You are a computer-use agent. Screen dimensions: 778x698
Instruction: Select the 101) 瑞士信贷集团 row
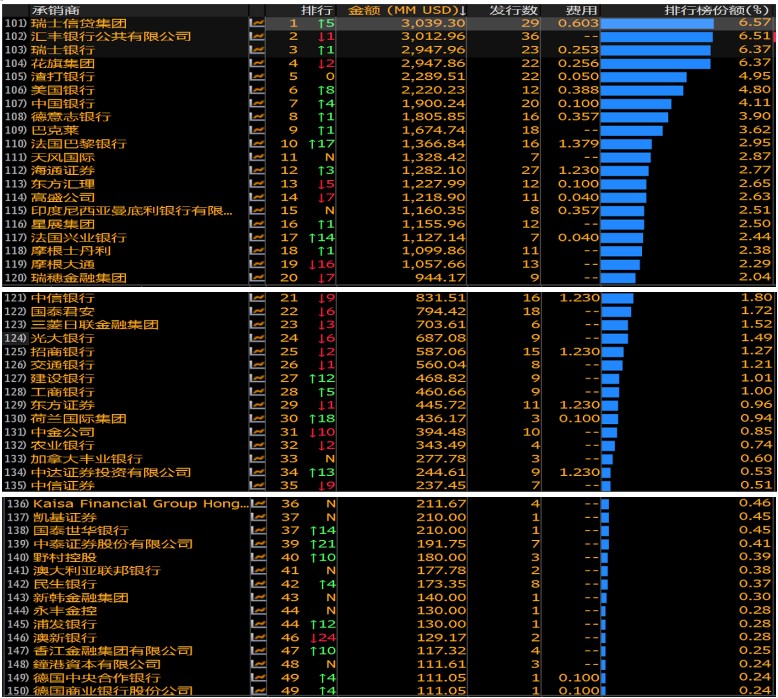388,23
